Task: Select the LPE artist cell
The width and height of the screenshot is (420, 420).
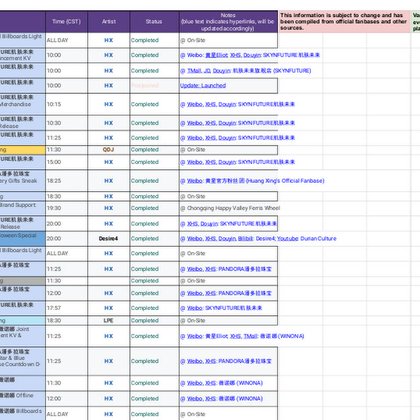Action: [109, 321]
